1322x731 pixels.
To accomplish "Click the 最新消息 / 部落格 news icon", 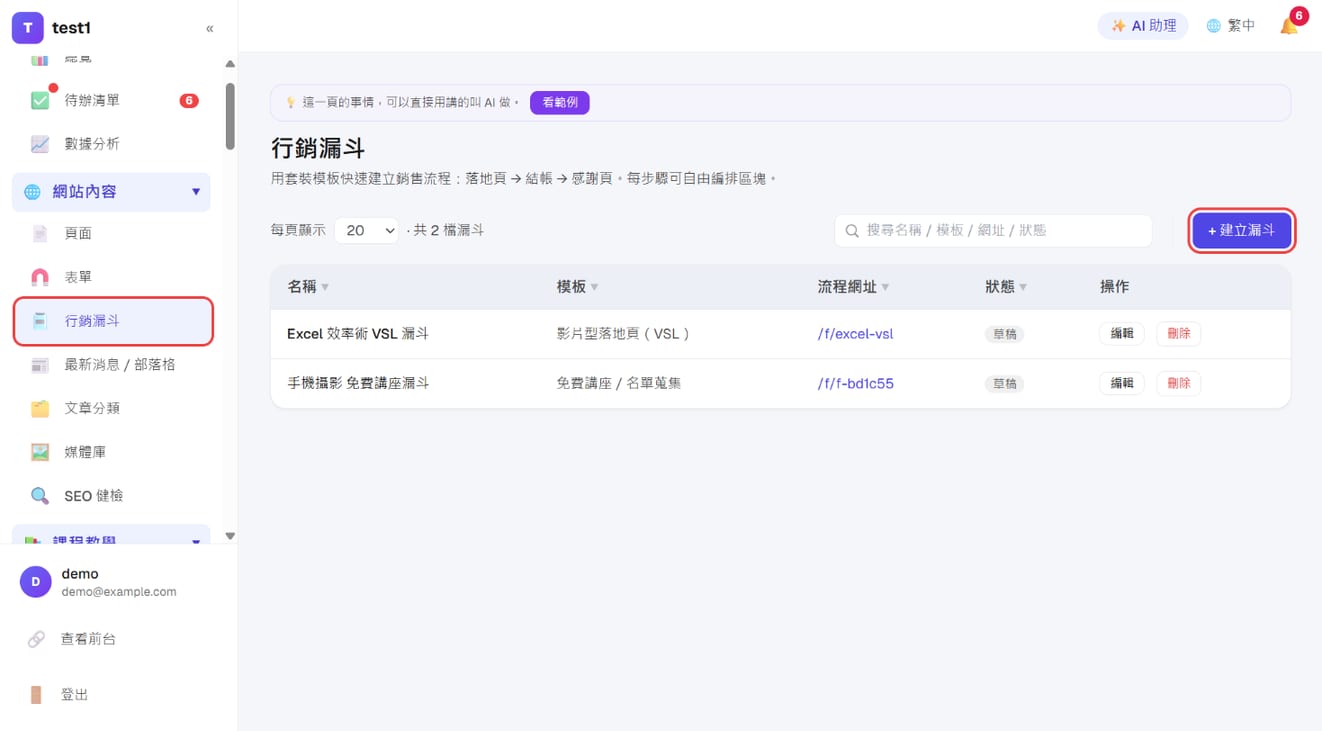I will (x=40, y=365).
